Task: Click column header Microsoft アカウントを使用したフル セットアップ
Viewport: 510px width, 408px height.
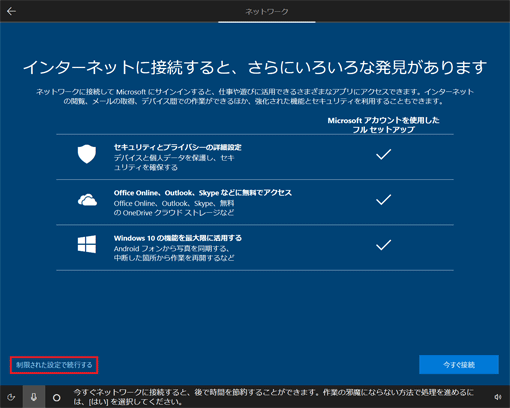Action: (383, 125)
